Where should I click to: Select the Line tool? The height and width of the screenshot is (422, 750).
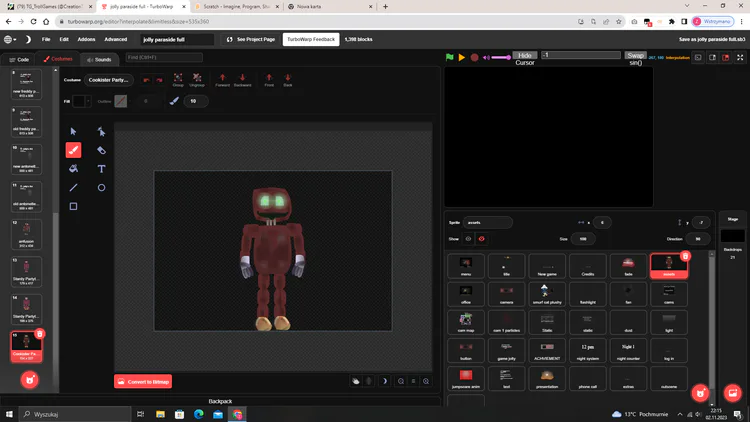(x=73, y=187)
